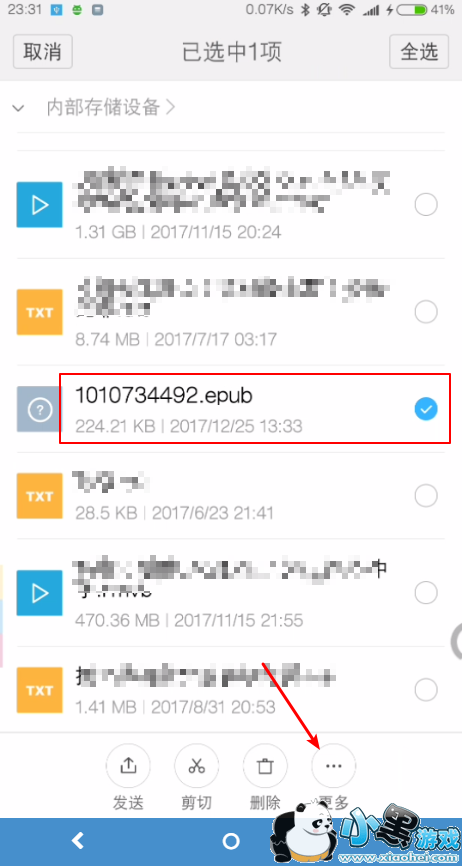Select the 28.5 KB TXT file checkbox

click(426, 496)
